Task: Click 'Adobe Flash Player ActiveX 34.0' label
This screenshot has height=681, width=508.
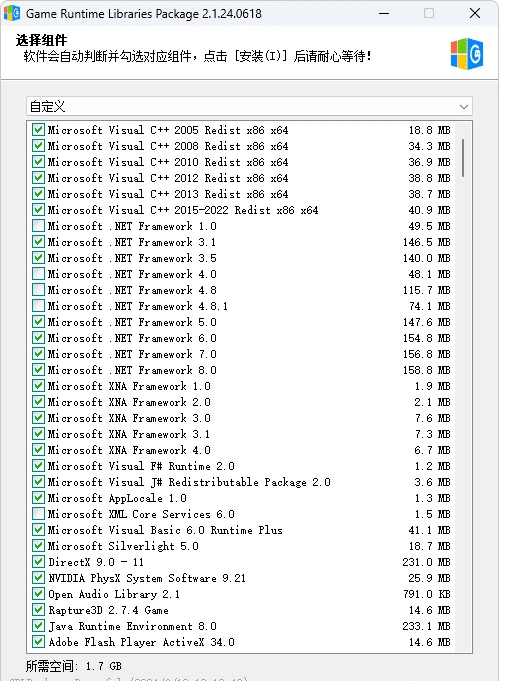Action: [141, 642]
